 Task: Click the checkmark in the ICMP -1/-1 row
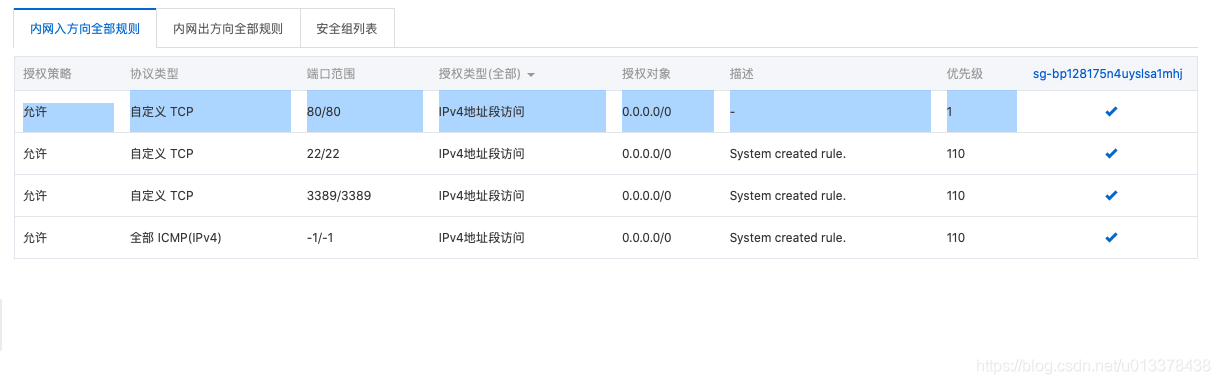[1111, 238]
